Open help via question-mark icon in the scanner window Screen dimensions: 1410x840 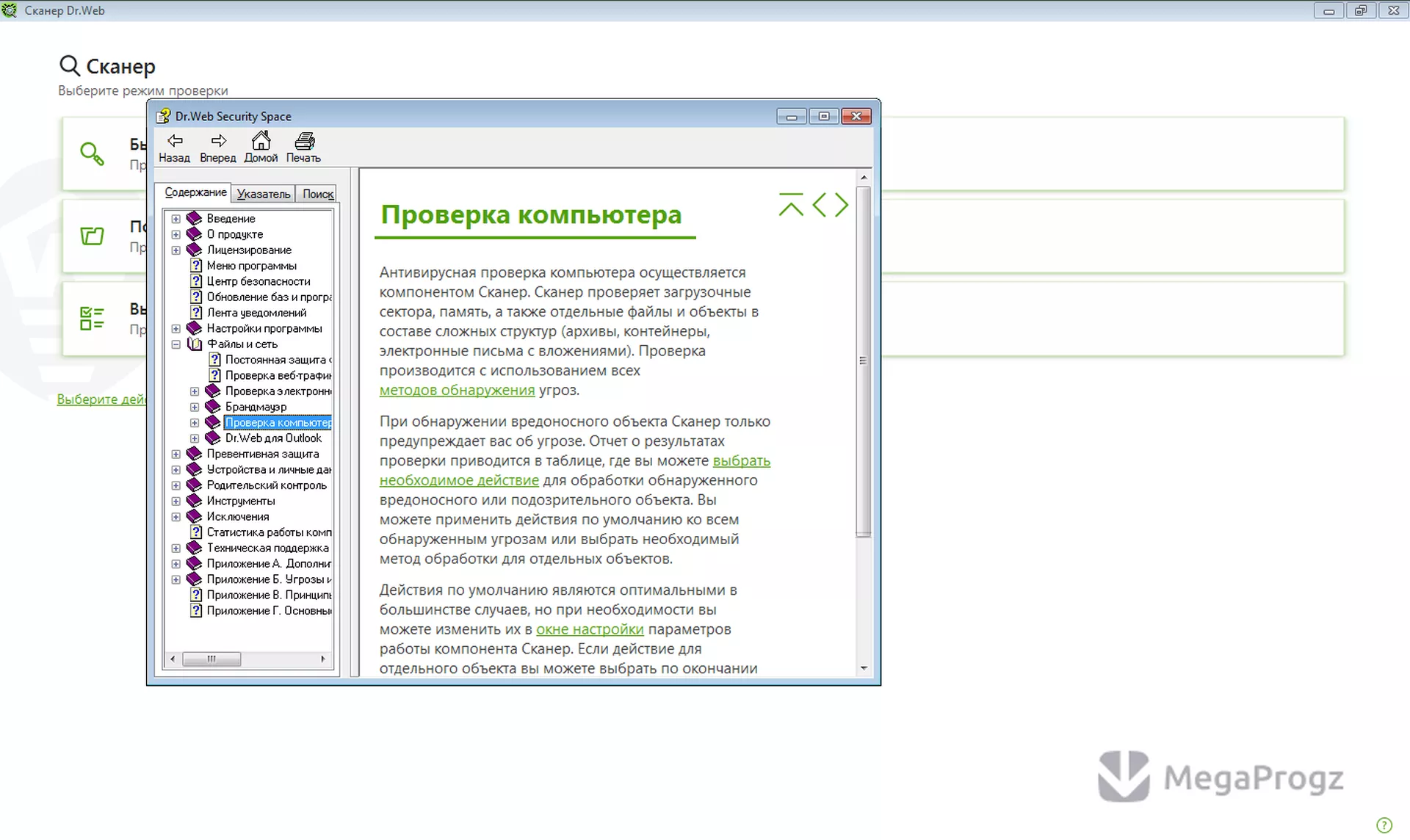1384,825
